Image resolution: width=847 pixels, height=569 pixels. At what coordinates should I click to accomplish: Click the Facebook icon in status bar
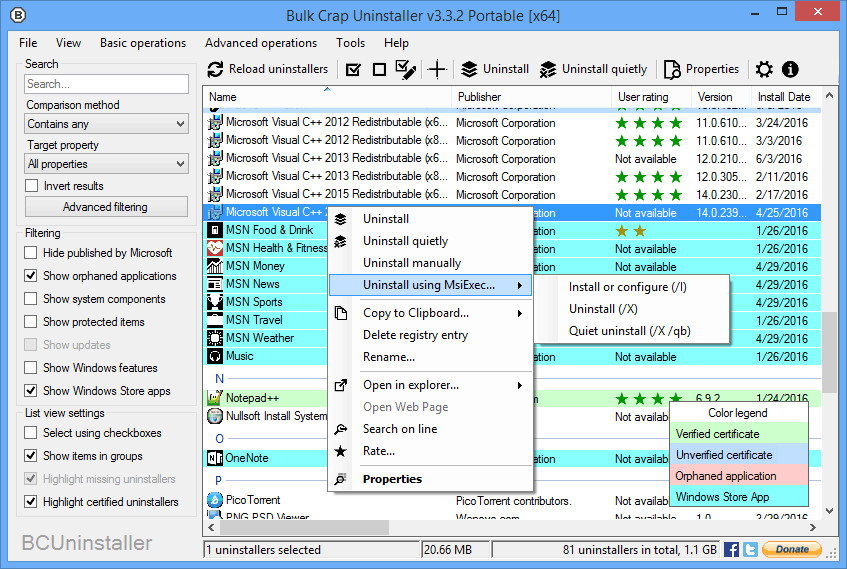pos(732,549)
